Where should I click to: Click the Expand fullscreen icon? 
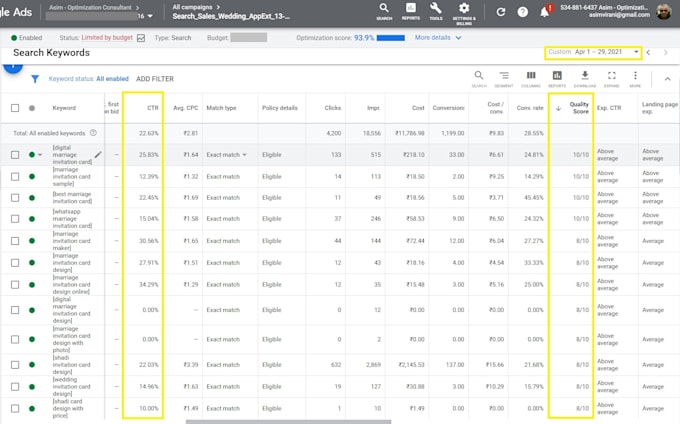(611, 78)
